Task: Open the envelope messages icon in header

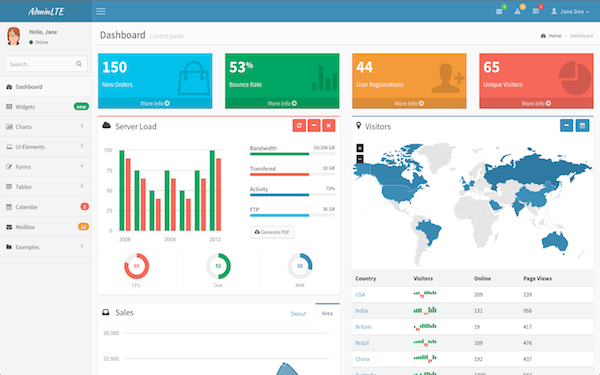Action: 499,11
